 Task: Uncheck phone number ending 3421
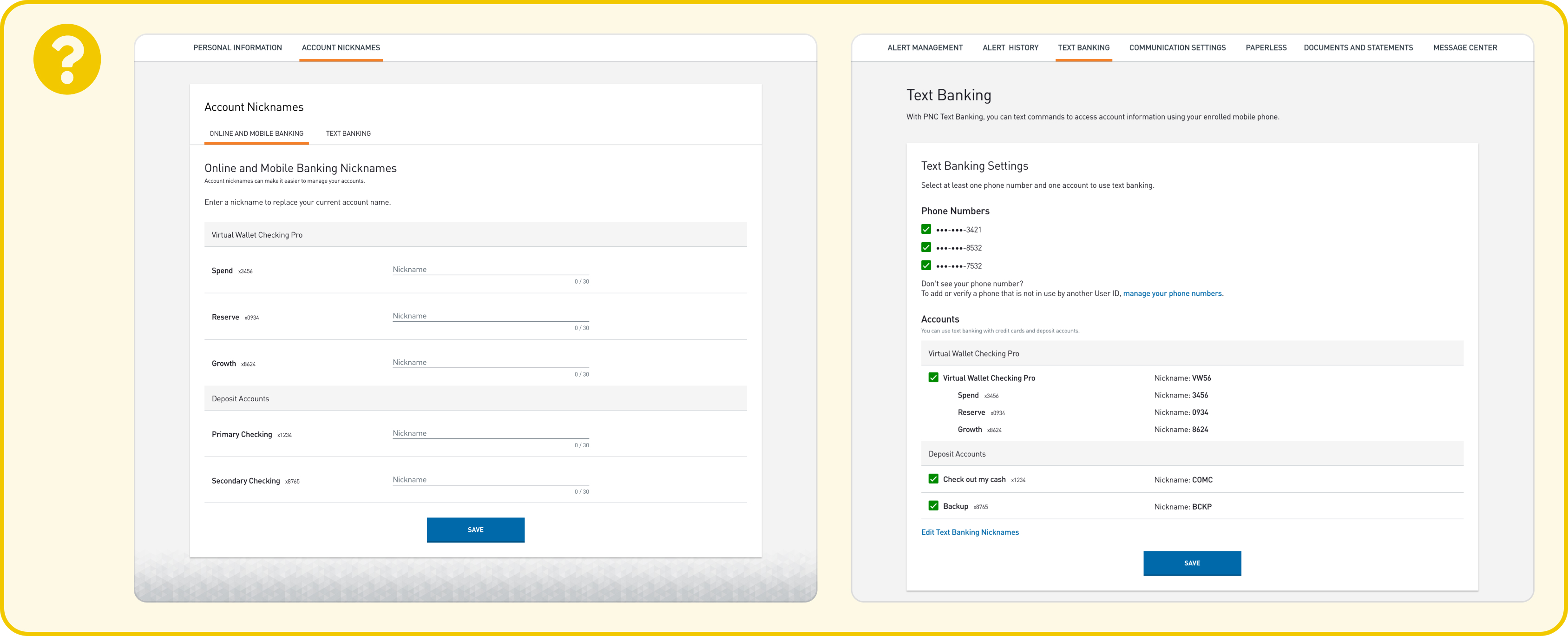pos(926,229)
